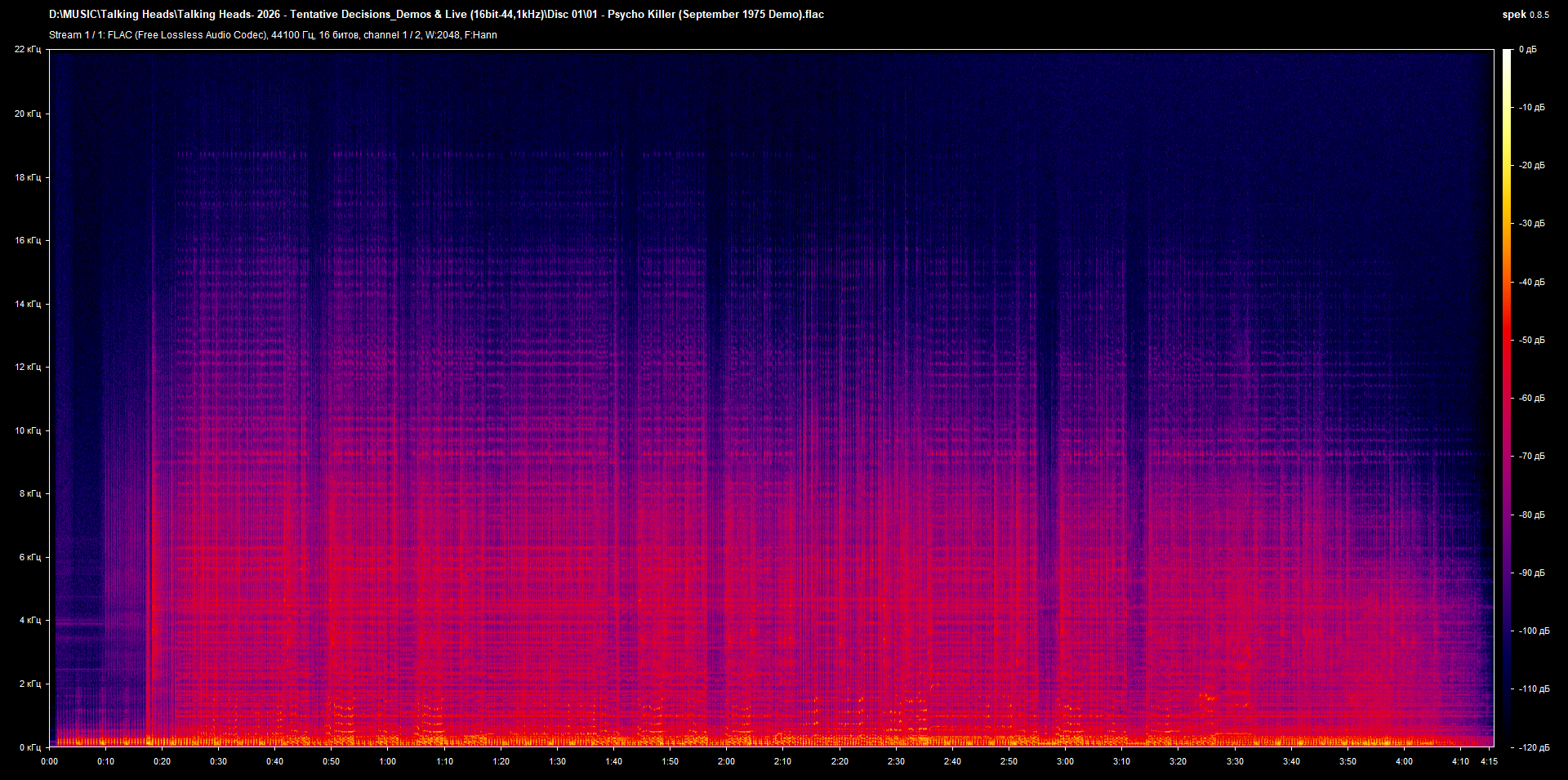Select the Stream 1 / 1 tab text
The height and width of the screenshot is (780, 1568).
tap(75, 35)
